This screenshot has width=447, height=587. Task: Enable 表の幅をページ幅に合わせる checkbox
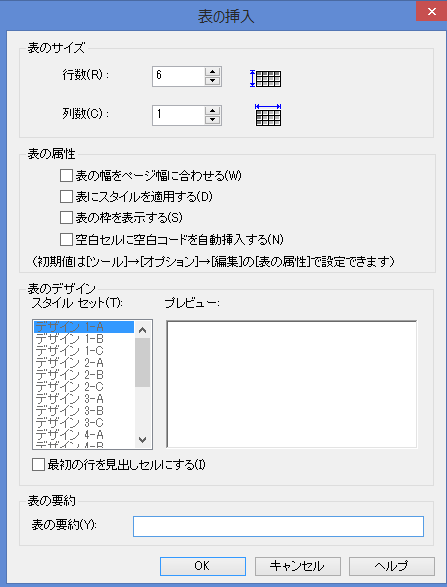tap(66, 176)
